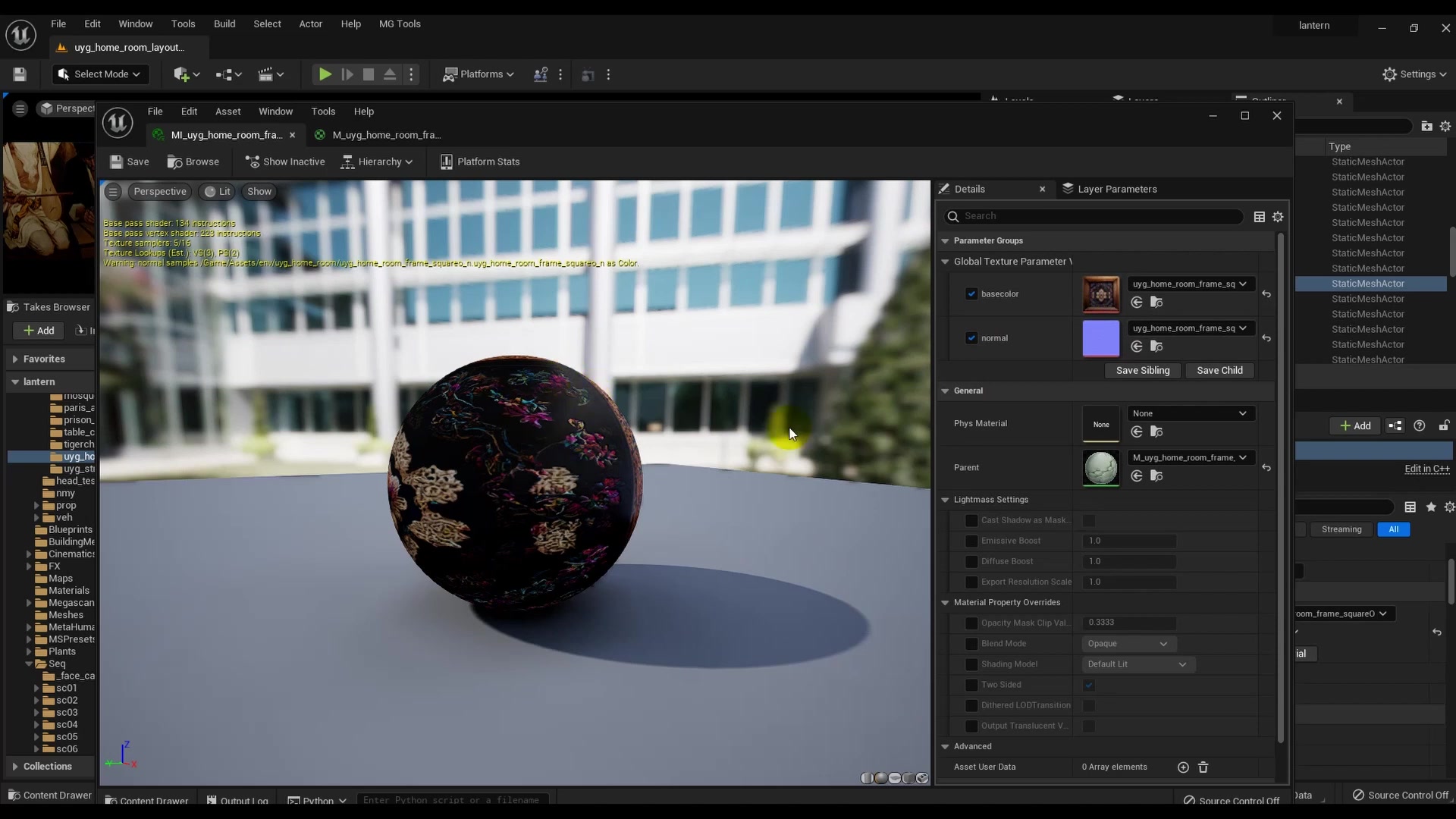Open normal texture asset dropdown
The image size is (1456, 819).
[x=1190, y=328]
